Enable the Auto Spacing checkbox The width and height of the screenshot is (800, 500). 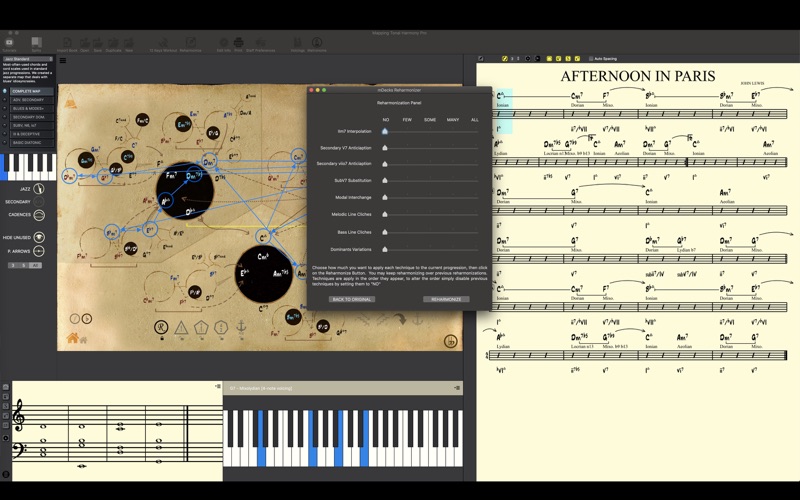click(591, 59)
